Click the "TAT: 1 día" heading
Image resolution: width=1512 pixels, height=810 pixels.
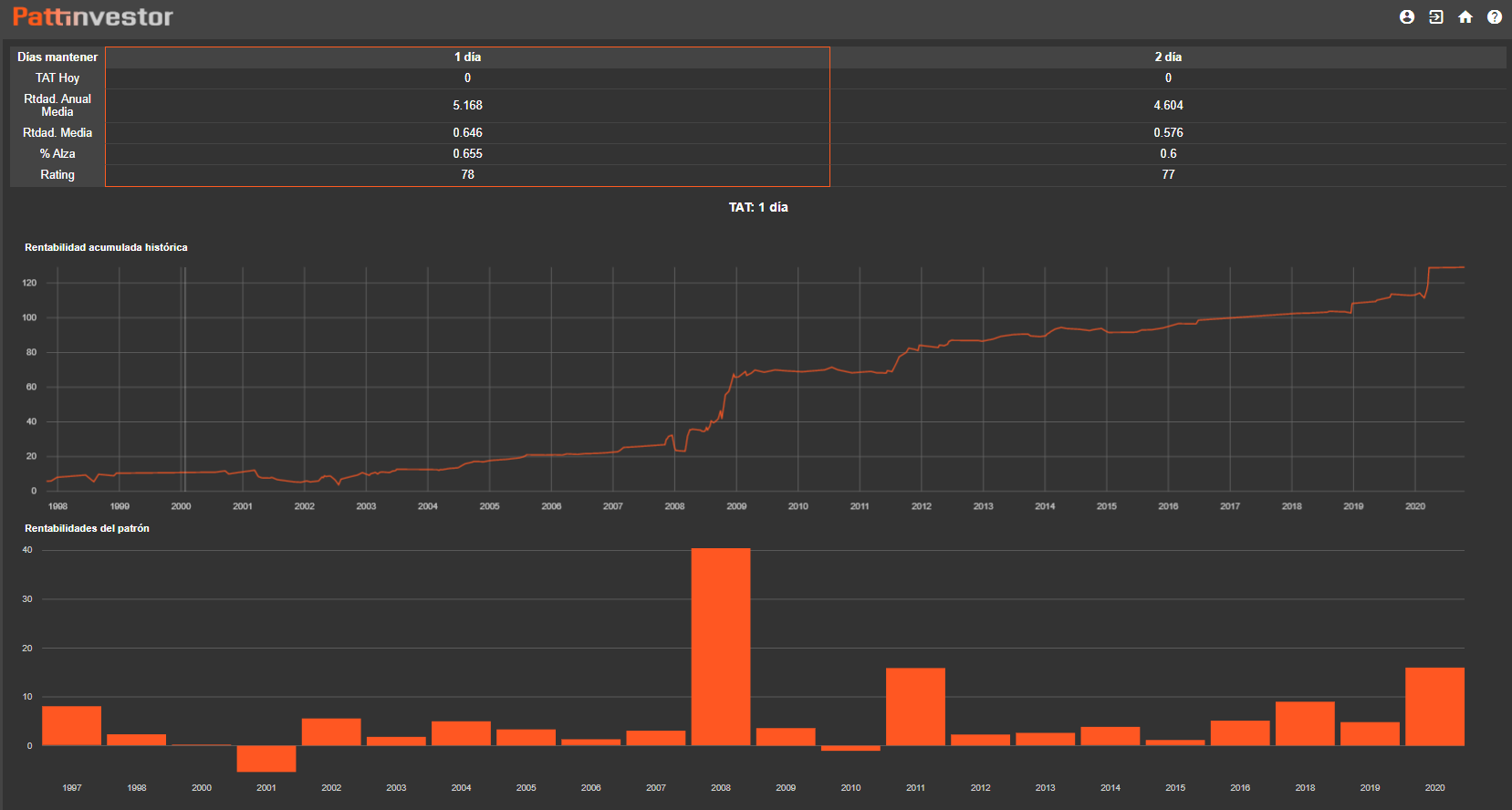(x=757, y=207)
